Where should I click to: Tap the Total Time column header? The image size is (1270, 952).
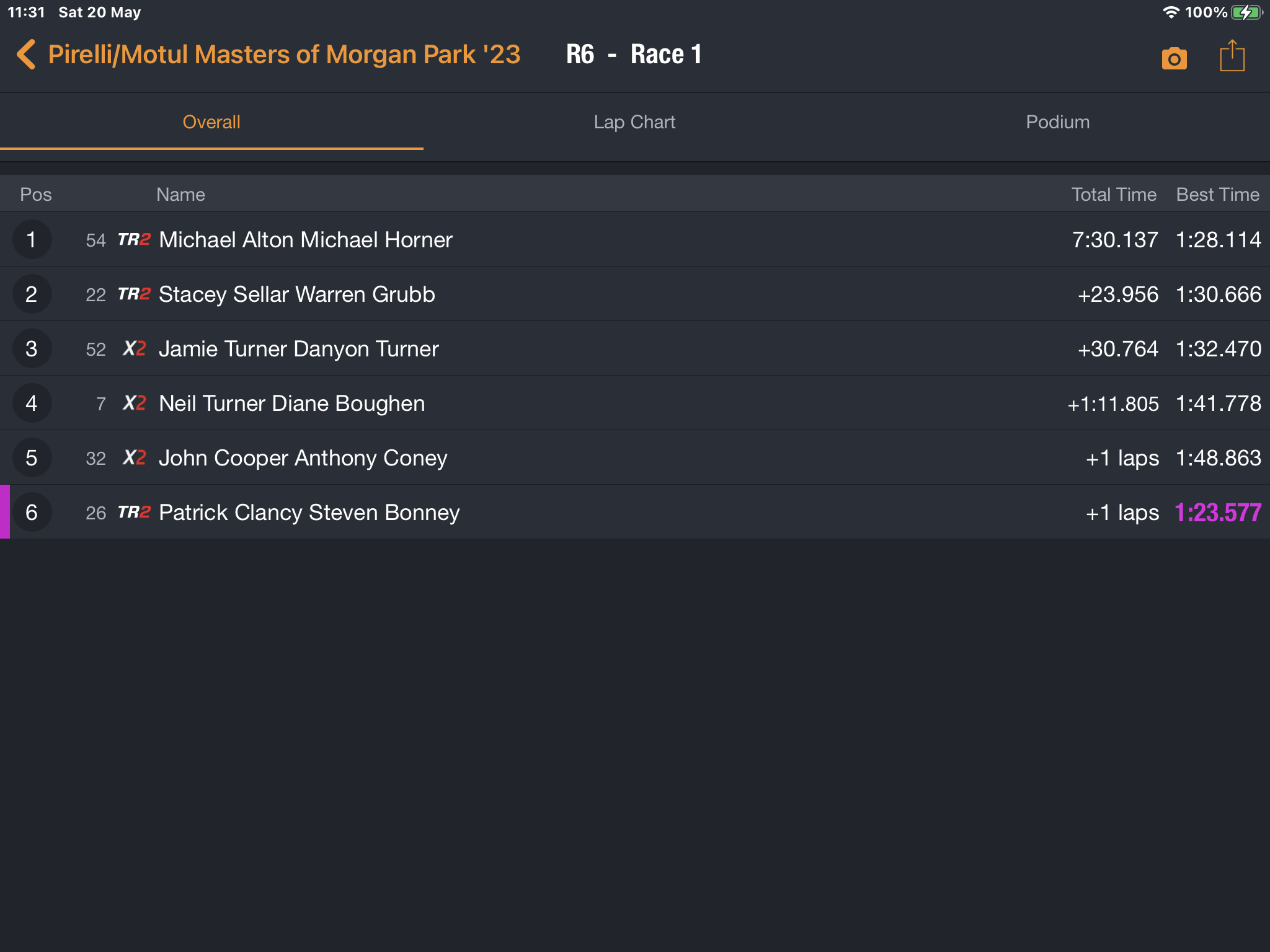[x=1114, y=195]
